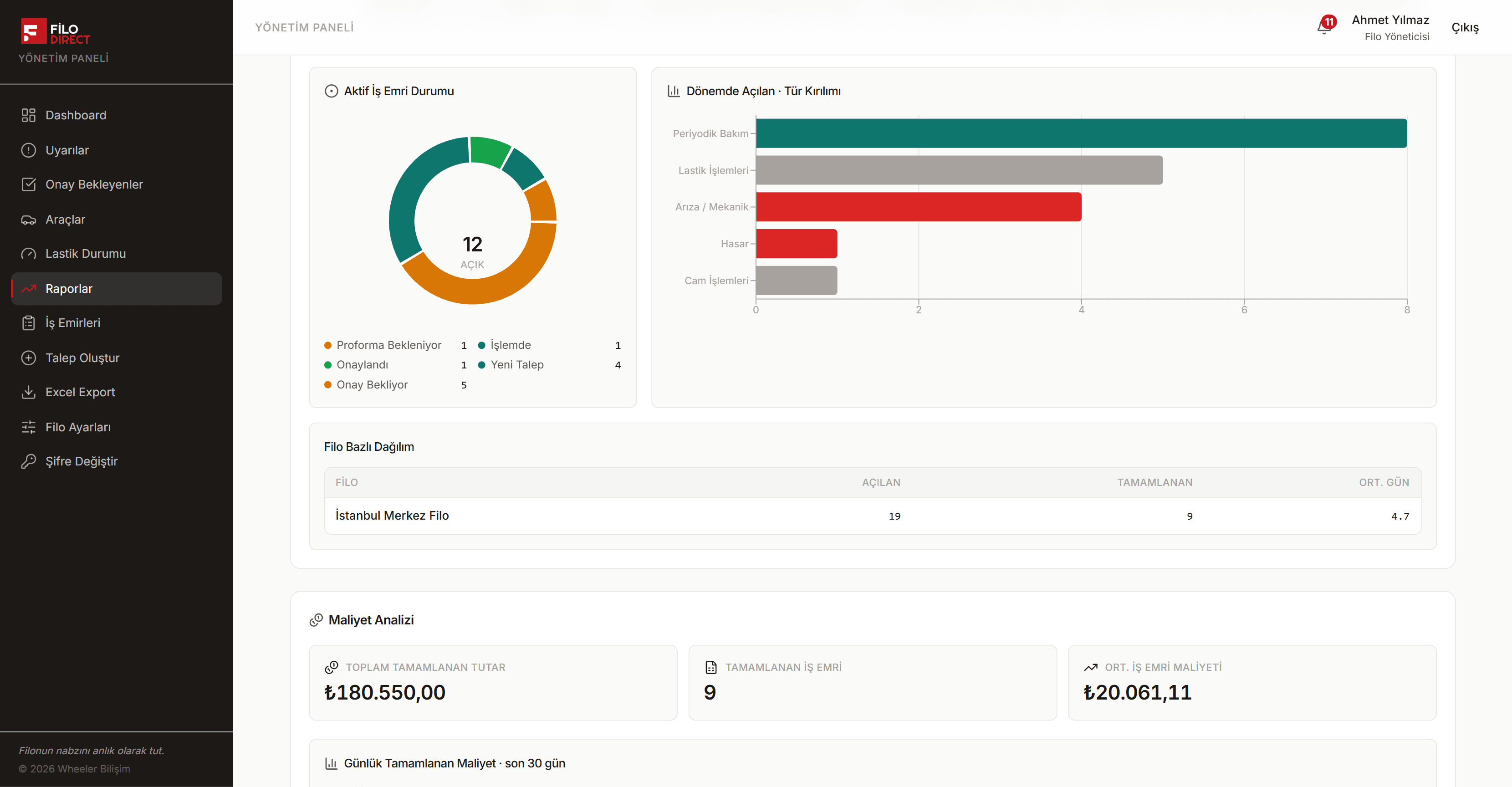This screenshot has width=1512, height=787.
Task: Click the Onay Bekliyor orange legend dot
Action: click(327, 385)
